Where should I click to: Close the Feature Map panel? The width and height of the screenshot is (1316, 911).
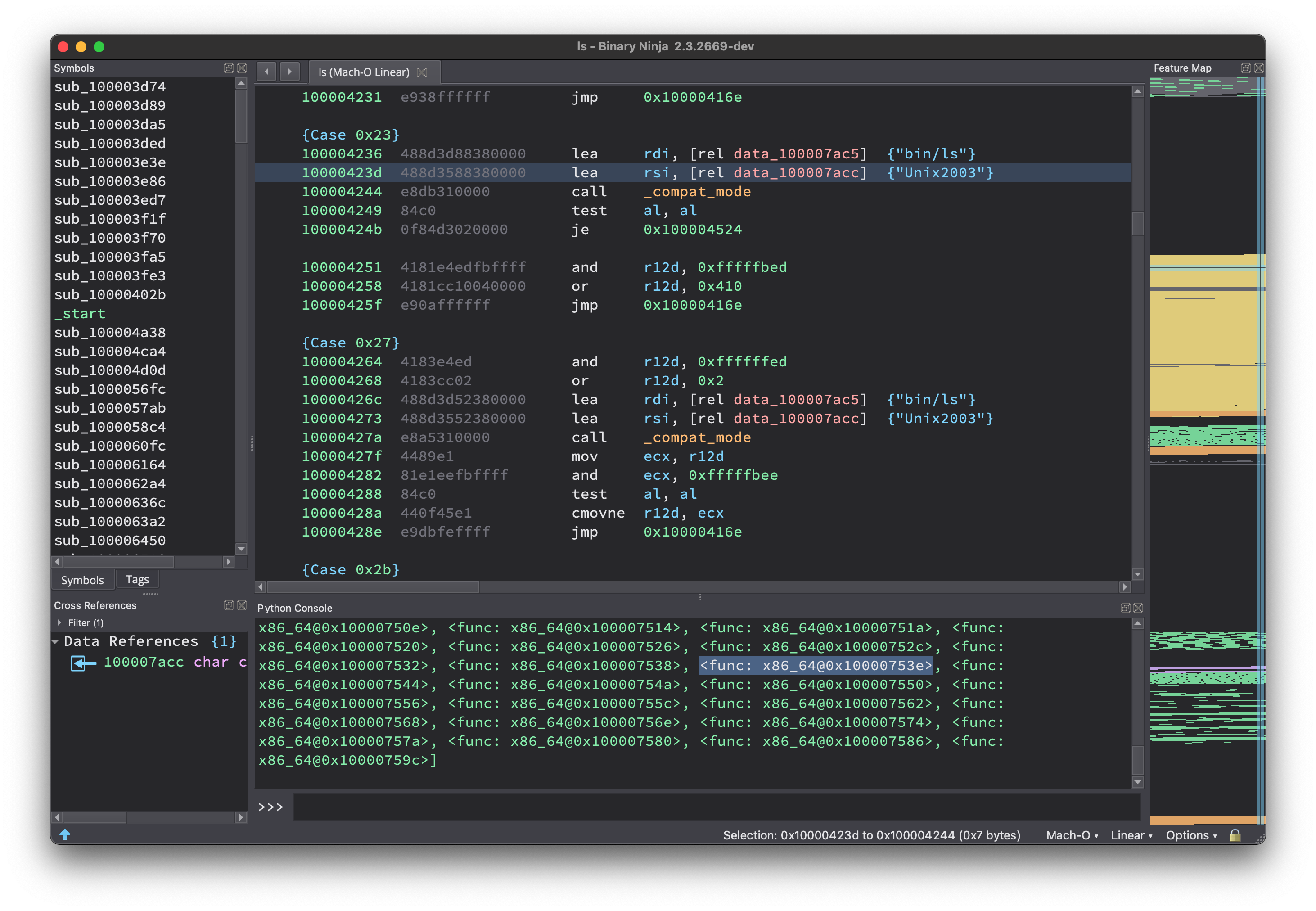coord(1258,68)
